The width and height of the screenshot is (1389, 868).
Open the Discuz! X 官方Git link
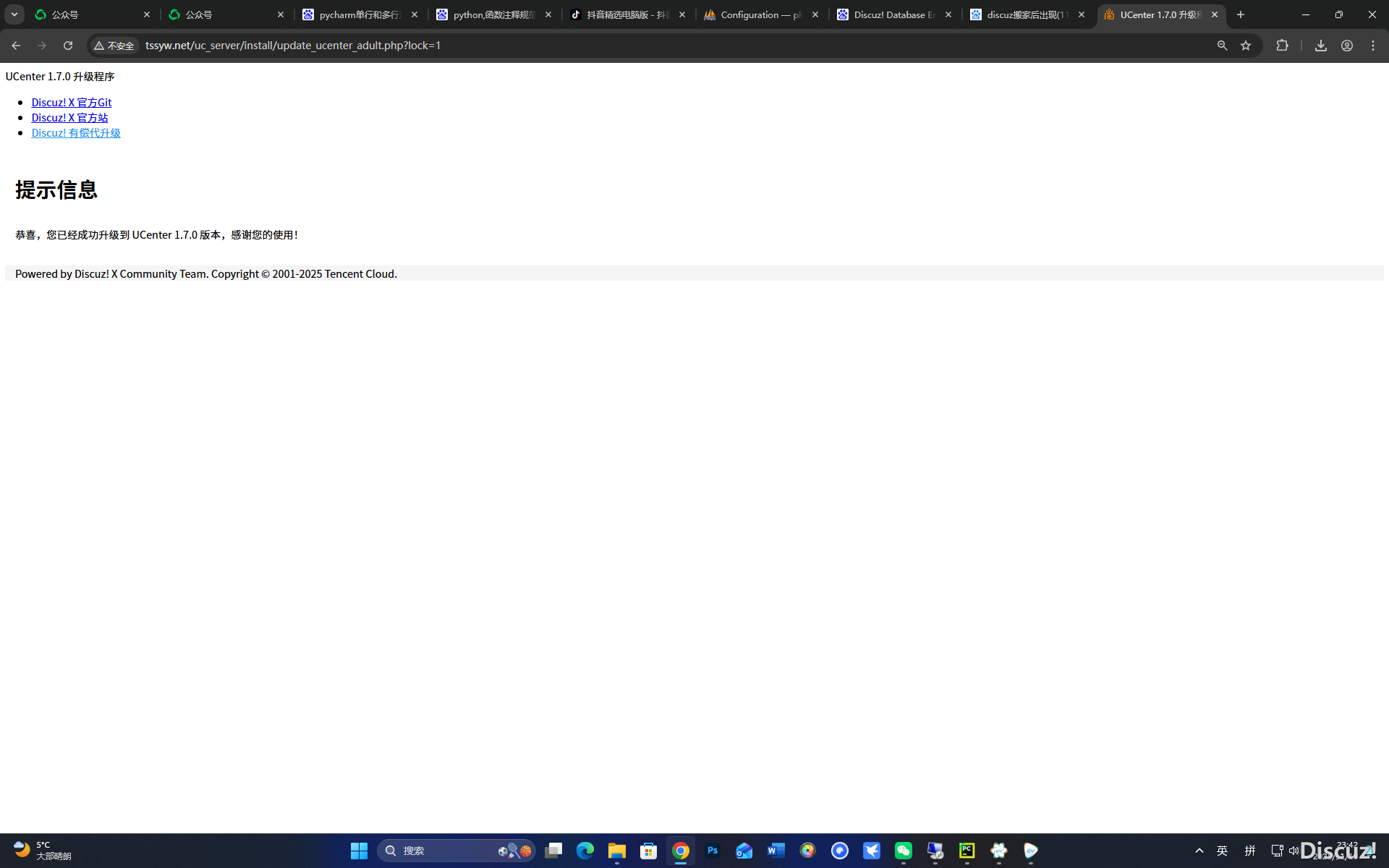tap(71, 103)
